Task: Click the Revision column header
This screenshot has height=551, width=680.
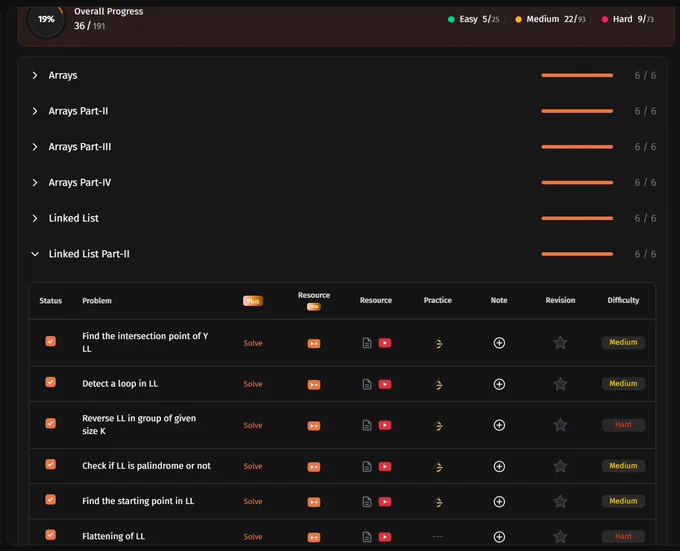Action: pyautogui.click(x=560, y=300)
